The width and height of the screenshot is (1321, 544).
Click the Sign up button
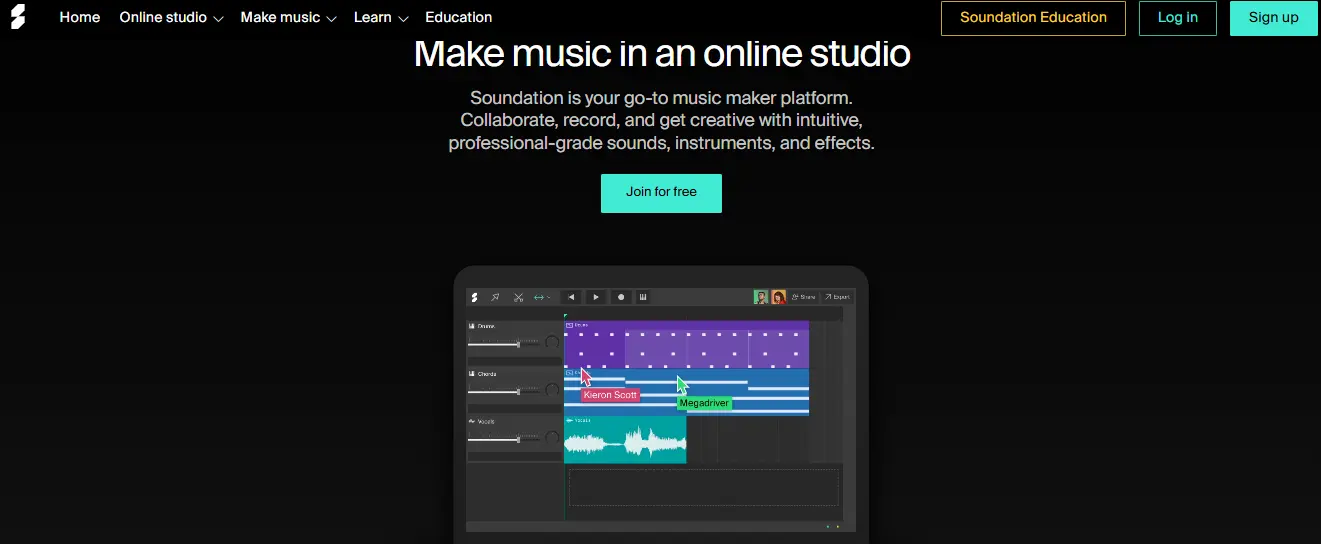(x=1273, y=18)
